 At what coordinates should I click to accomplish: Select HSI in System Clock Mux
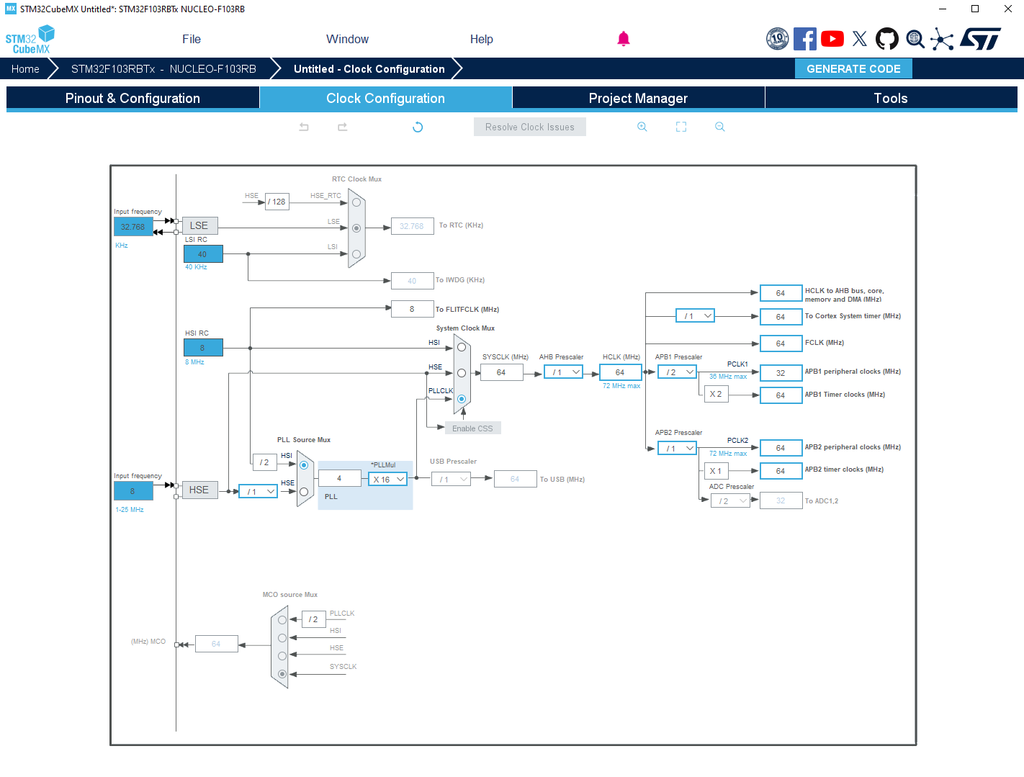click(462, 348)
